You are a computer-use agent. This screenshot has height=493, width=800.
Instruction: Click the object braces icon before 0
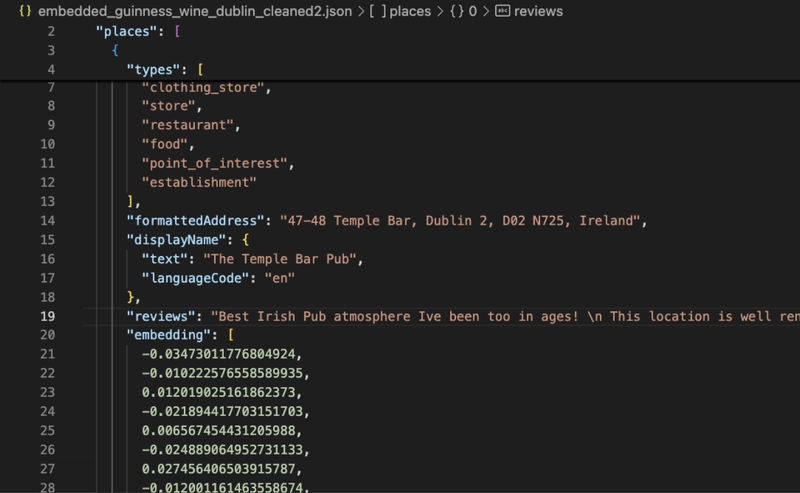click(x=457, y=11)
